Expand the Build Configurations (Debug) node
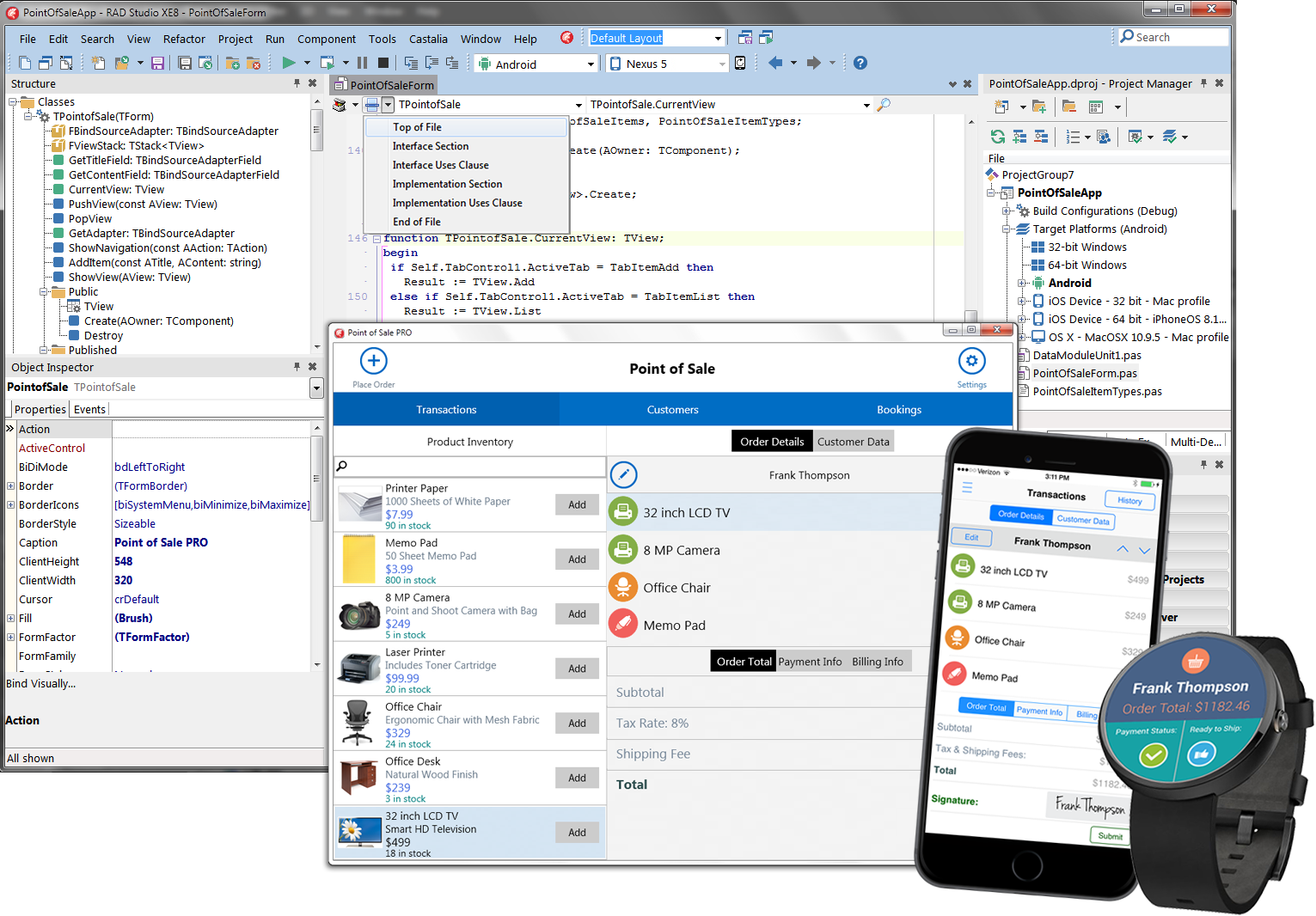The image size is (1316, 916). pyautogui.click(x=1007, y=211)
